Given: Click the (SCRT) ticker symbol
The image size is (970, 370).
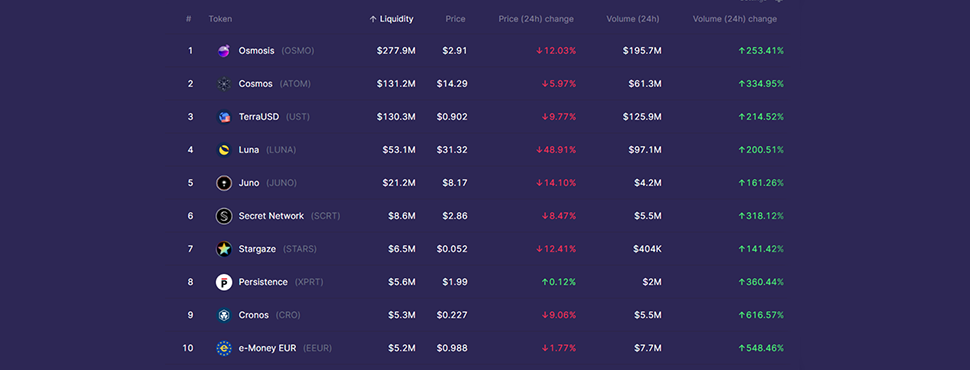Looking at the screenshot, I should [x=325, y=216].
